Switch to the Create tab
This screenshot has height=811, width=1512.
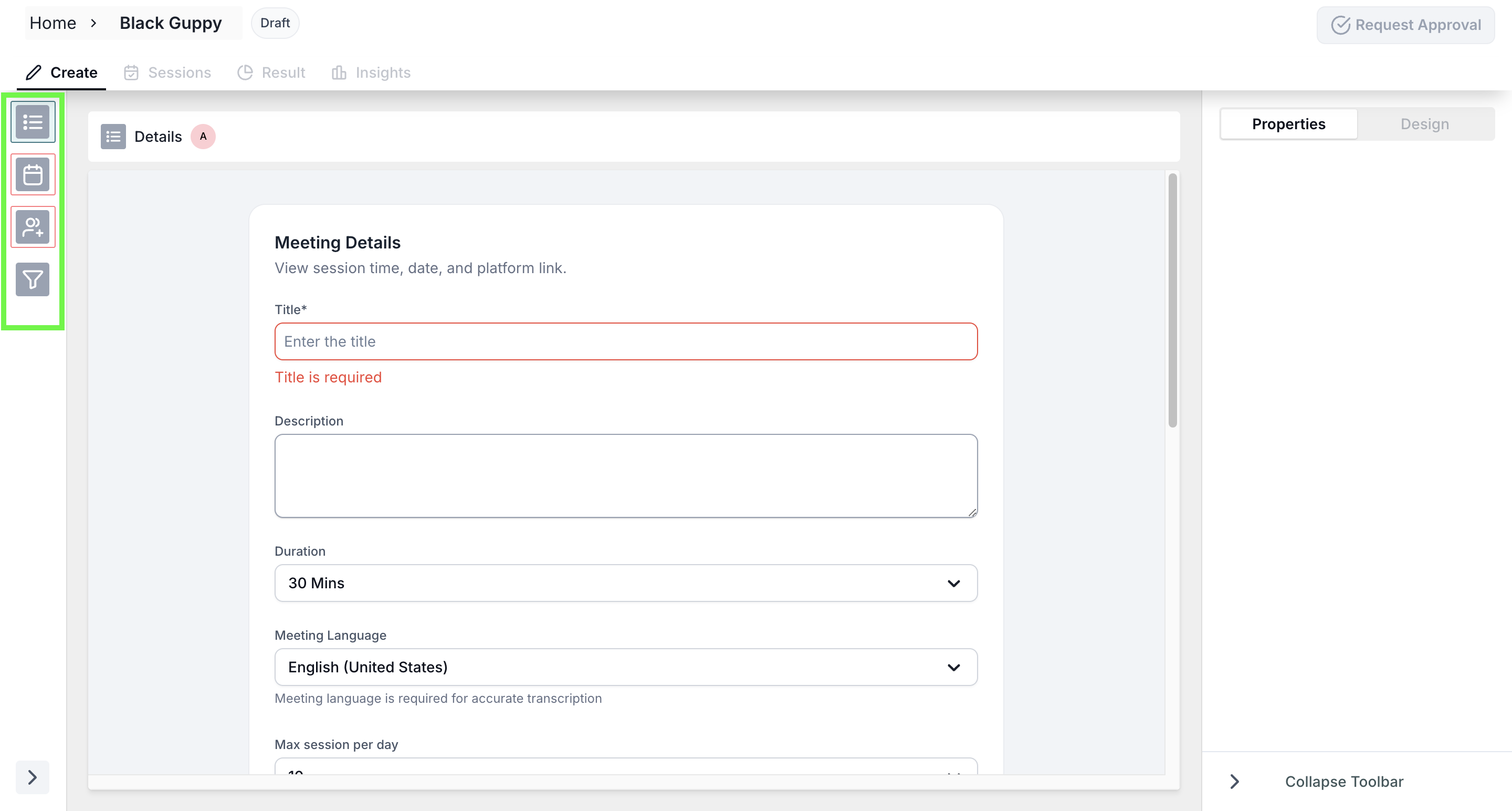click(61, 73)
